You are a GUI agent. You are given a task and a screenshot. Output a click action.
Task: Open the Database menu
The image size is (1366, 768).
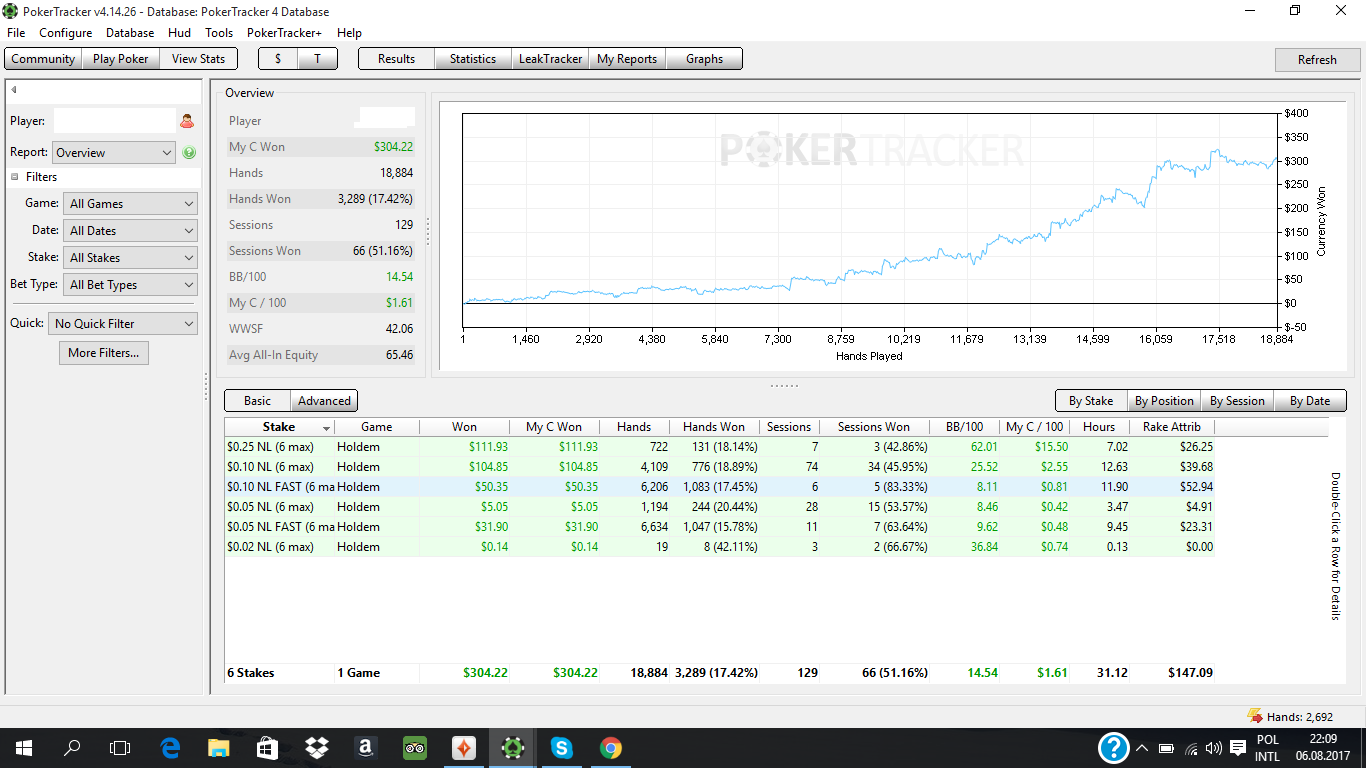coord(130,33)
